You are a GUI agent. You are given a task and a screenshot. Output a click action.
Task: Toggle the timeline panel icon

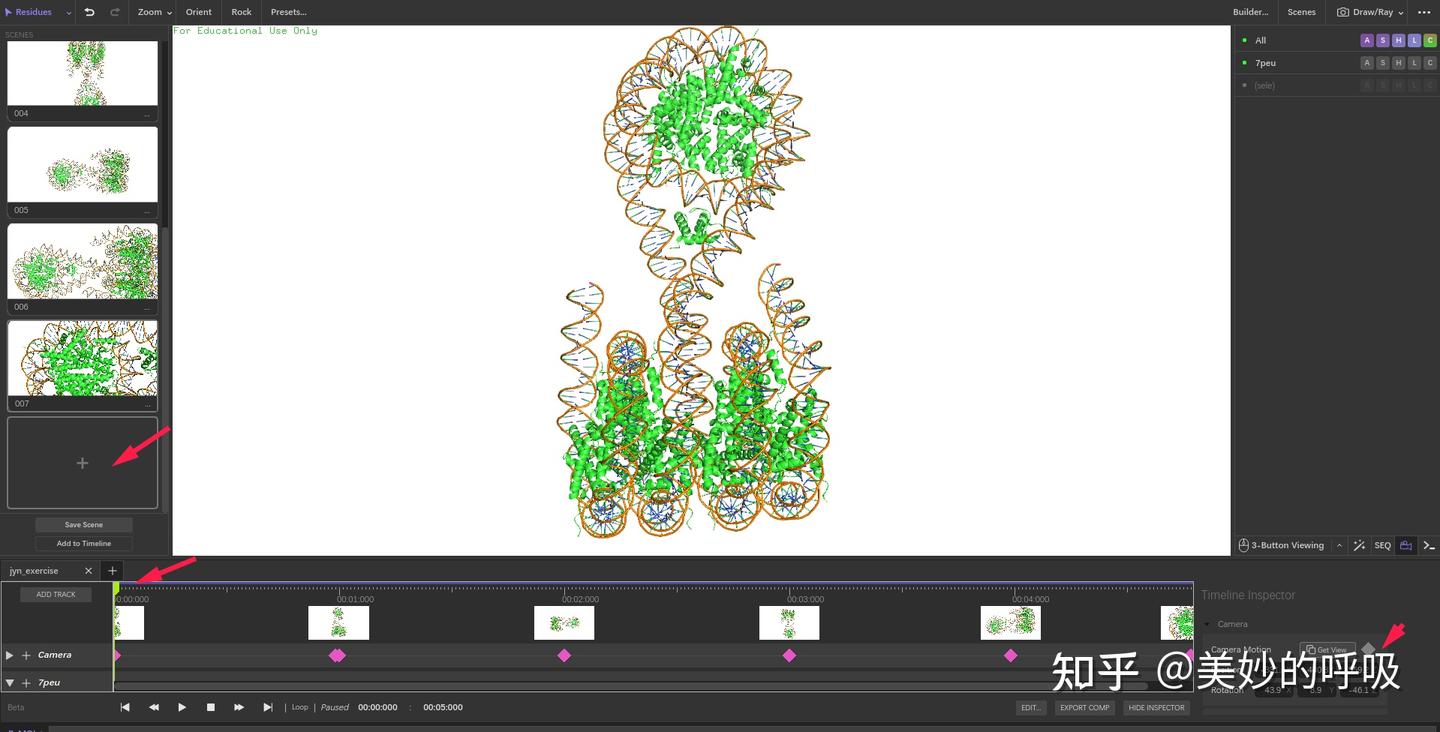(1406, 545)
